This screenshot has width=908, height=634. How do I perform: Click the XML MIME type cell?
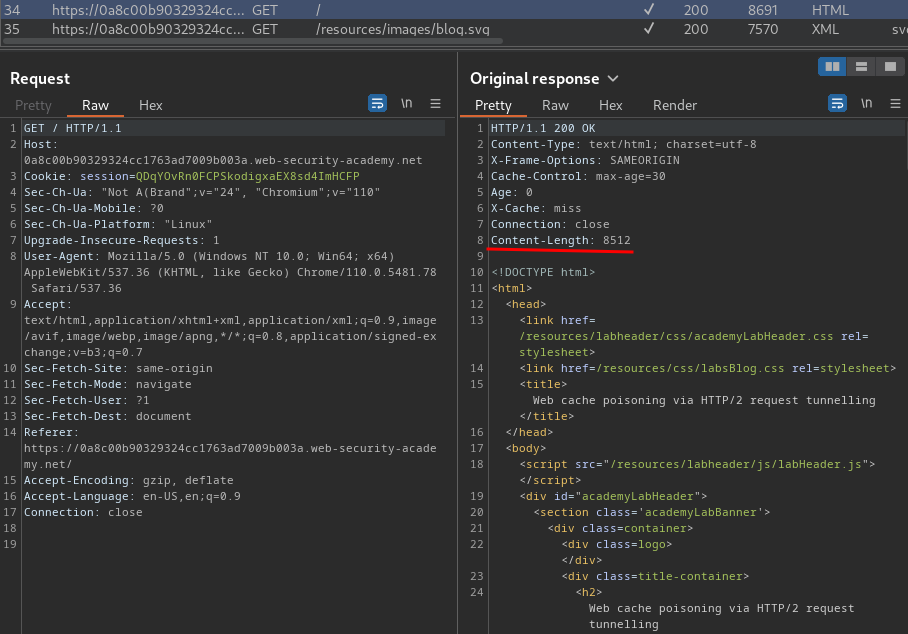tap(825, 29)
